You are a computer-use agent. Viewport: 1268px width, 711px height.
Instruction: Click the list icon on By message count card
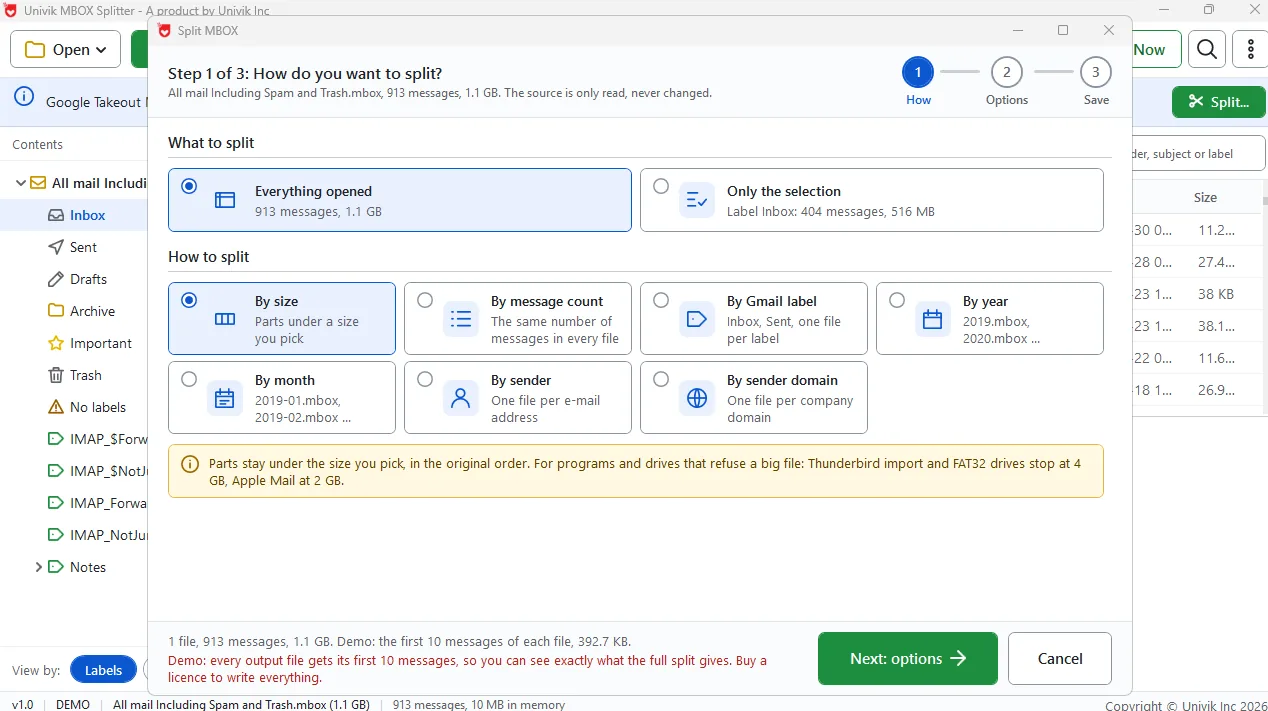(x=461, y=319)
